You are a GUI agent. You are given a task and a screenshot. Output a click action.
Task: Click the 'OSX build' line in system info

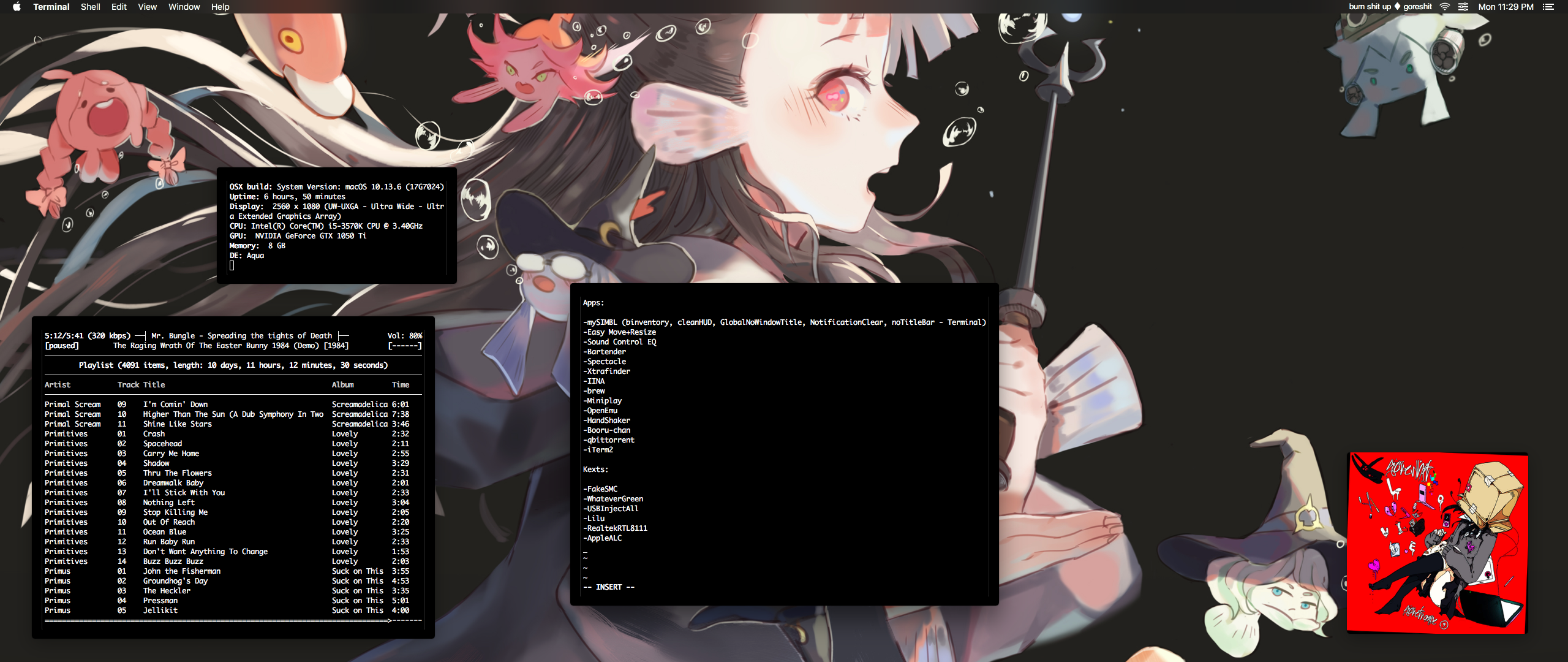pyautogui.click(x=337, y=187)
